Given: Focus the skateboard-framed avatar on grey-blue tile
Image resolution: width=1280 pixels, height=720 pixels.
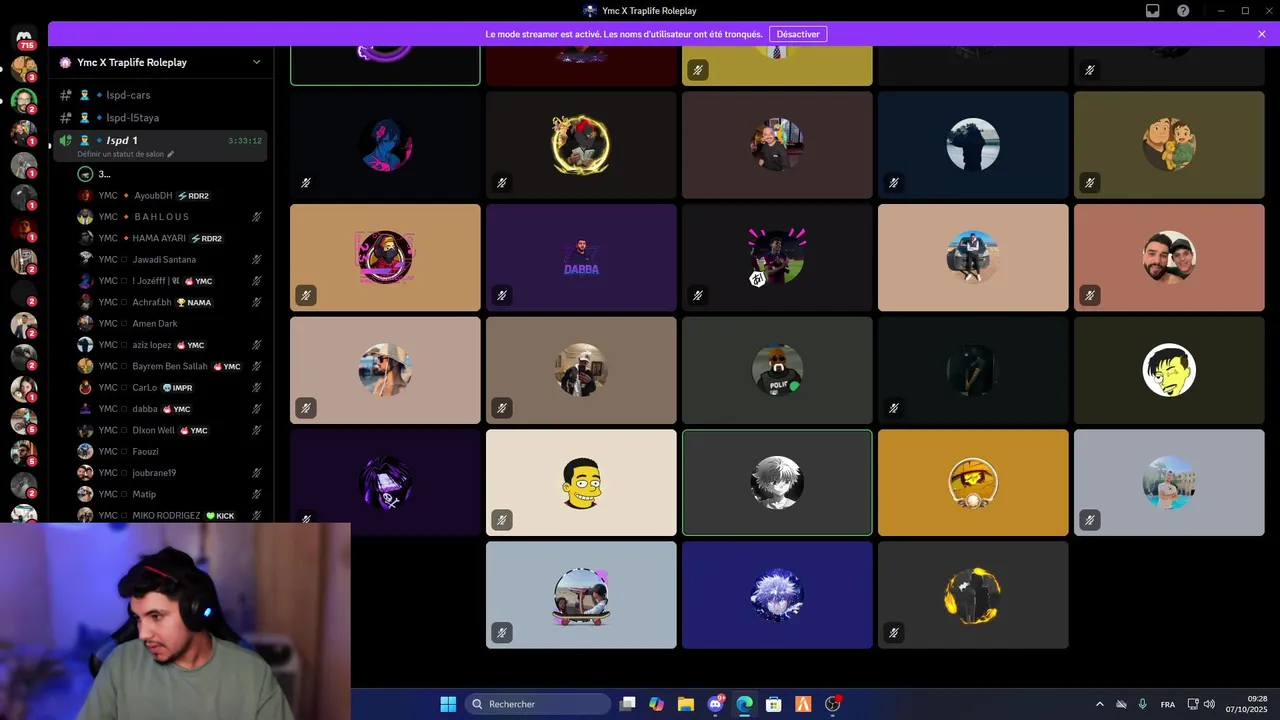Looking at the screenshot, I should [x=581, y=595].
